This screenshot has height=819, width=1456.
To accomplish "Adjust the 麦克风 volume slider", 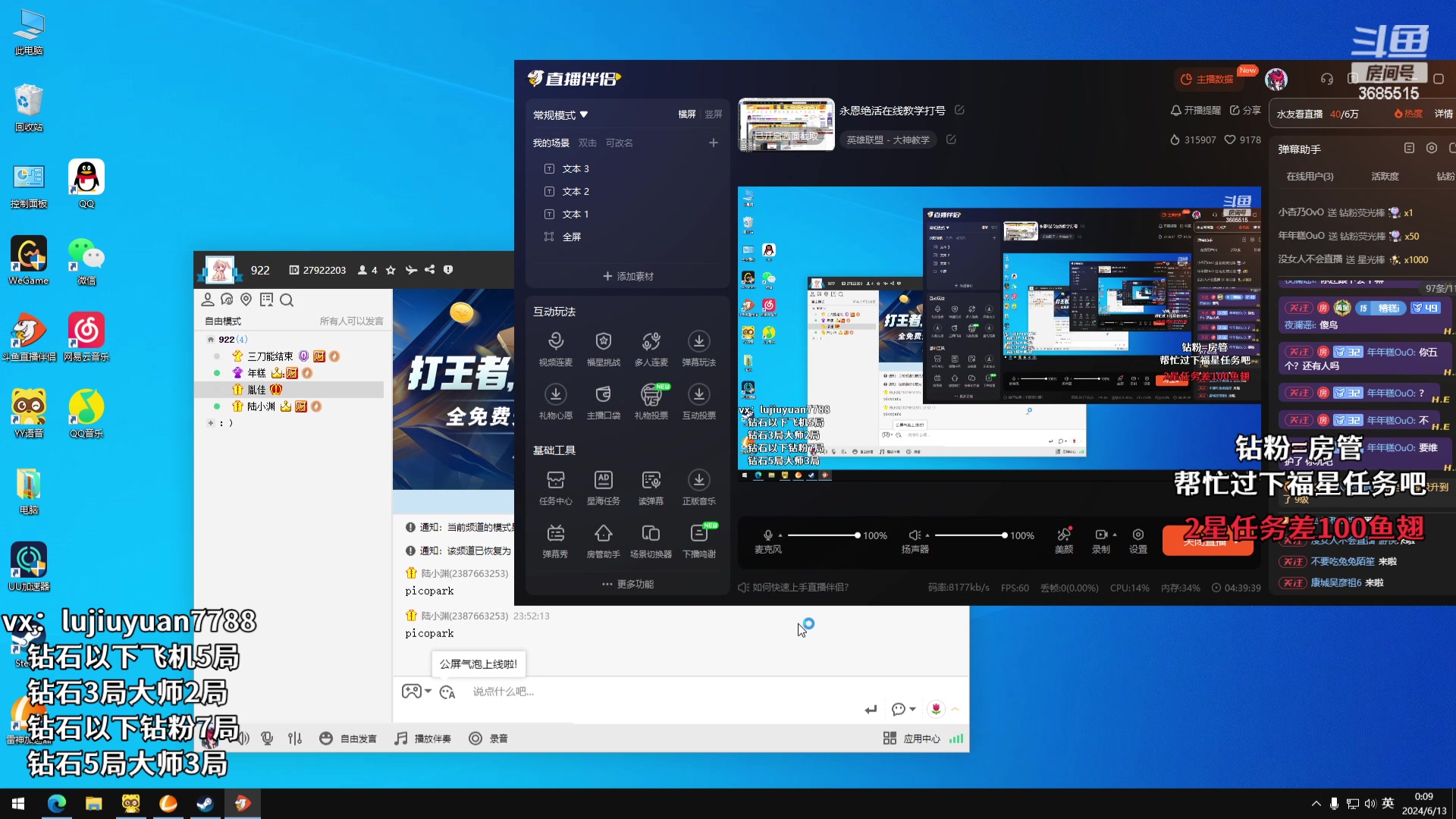I will tap(824, 535).
